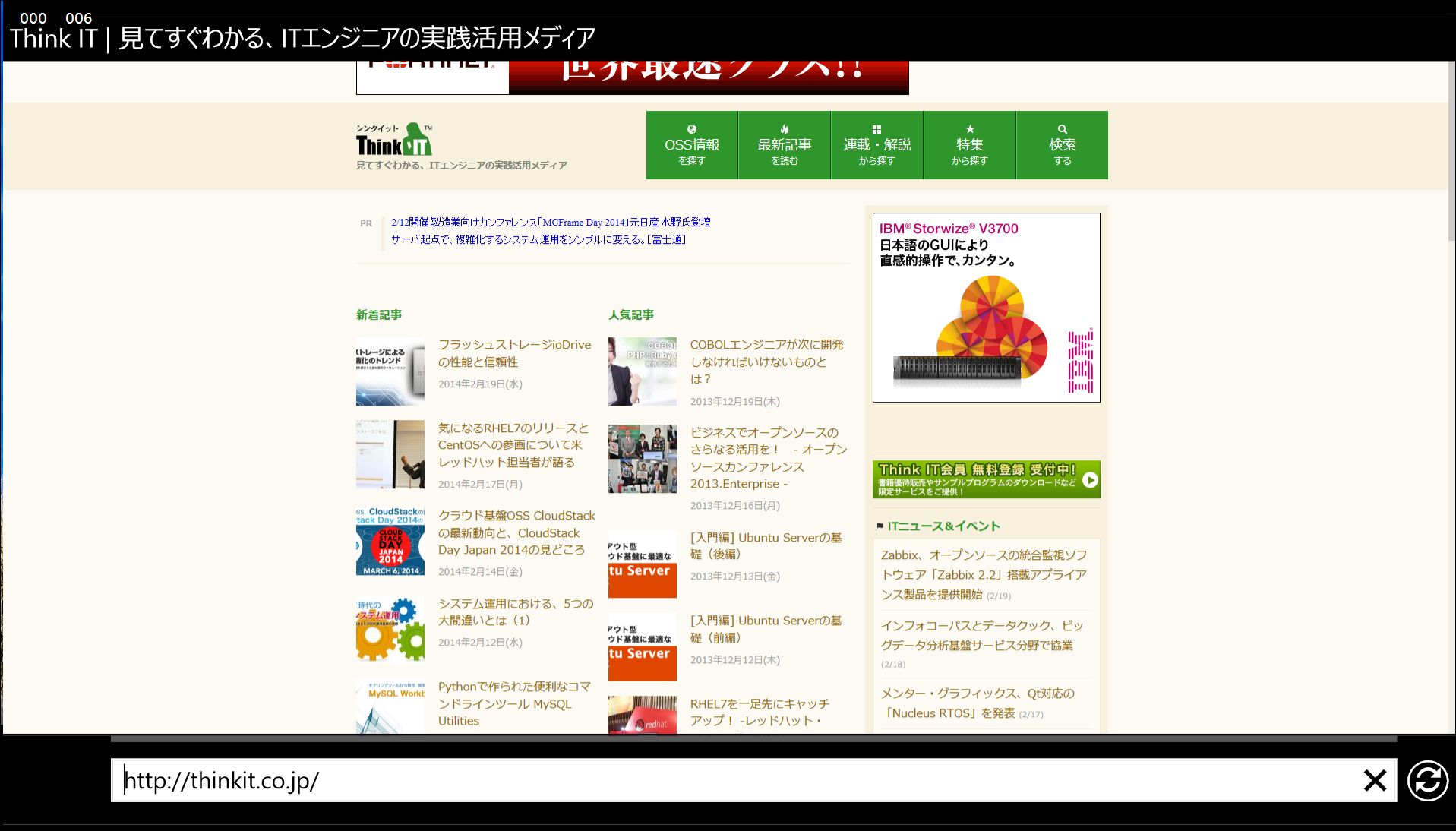Click the Ubuntu Server 後編 thumbnail

click(643, 564)
